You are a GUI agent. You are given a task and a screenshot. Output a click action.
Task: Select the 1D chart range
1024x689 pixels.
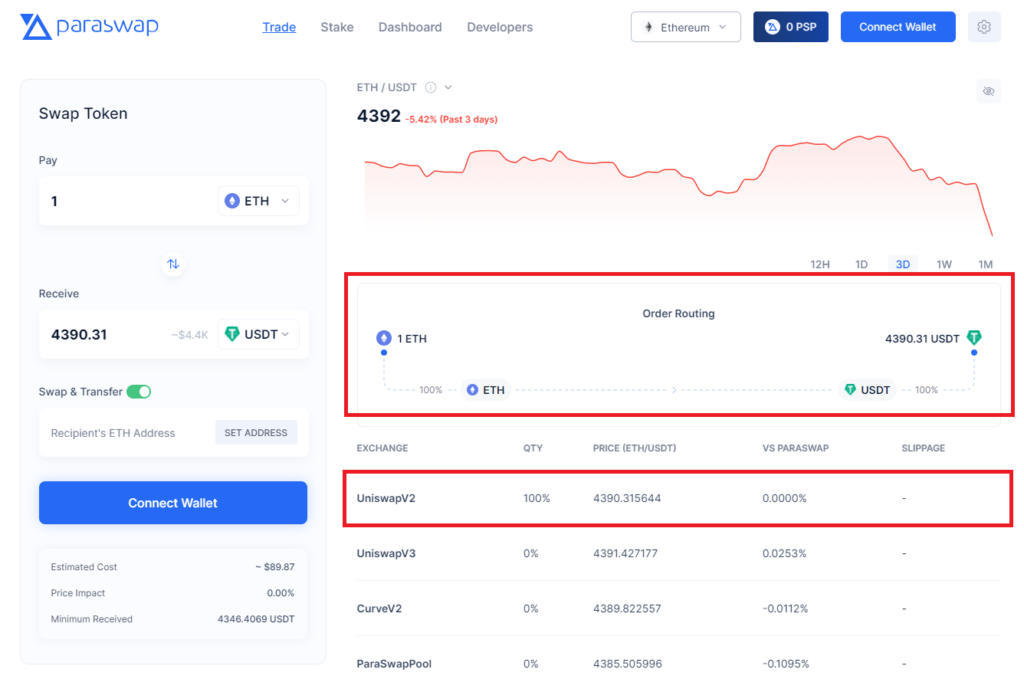click(861, 264)
